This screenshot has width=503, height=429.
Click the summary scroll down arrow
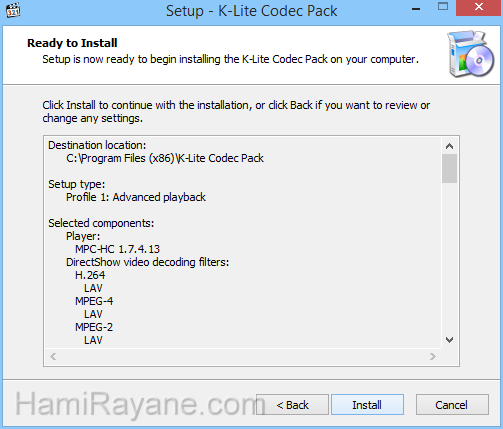[x=449, y=340]
